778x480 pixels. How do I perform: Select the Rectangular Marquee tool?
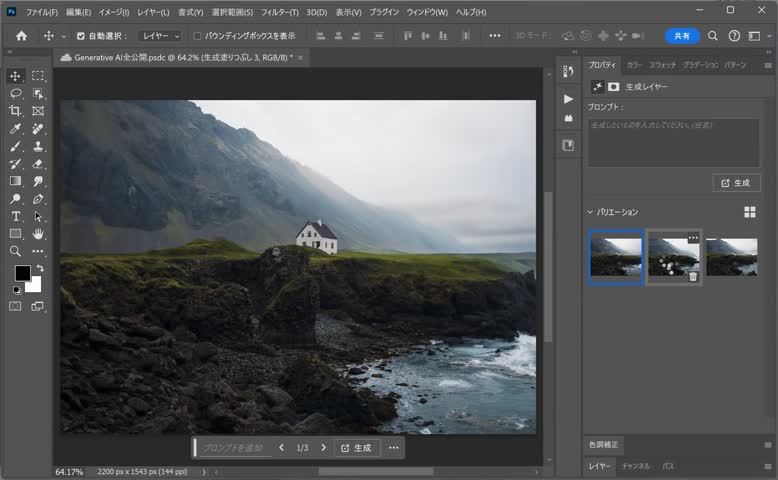tap(38, 76)
